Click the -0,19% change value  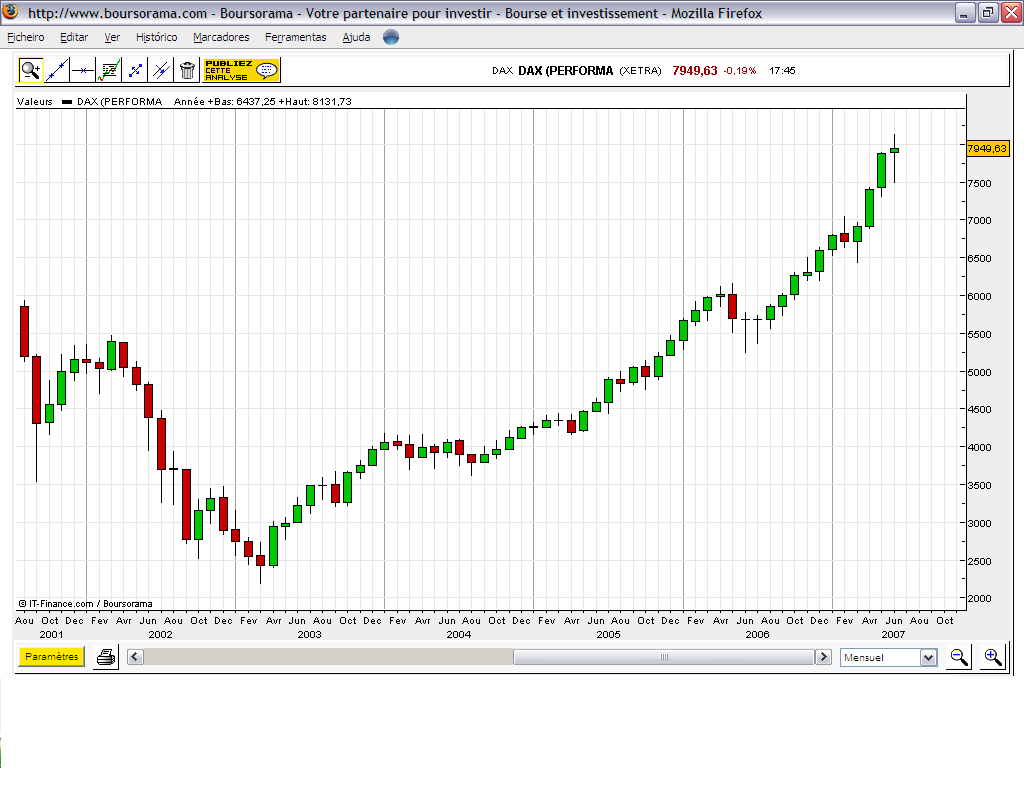coord(740,71)
